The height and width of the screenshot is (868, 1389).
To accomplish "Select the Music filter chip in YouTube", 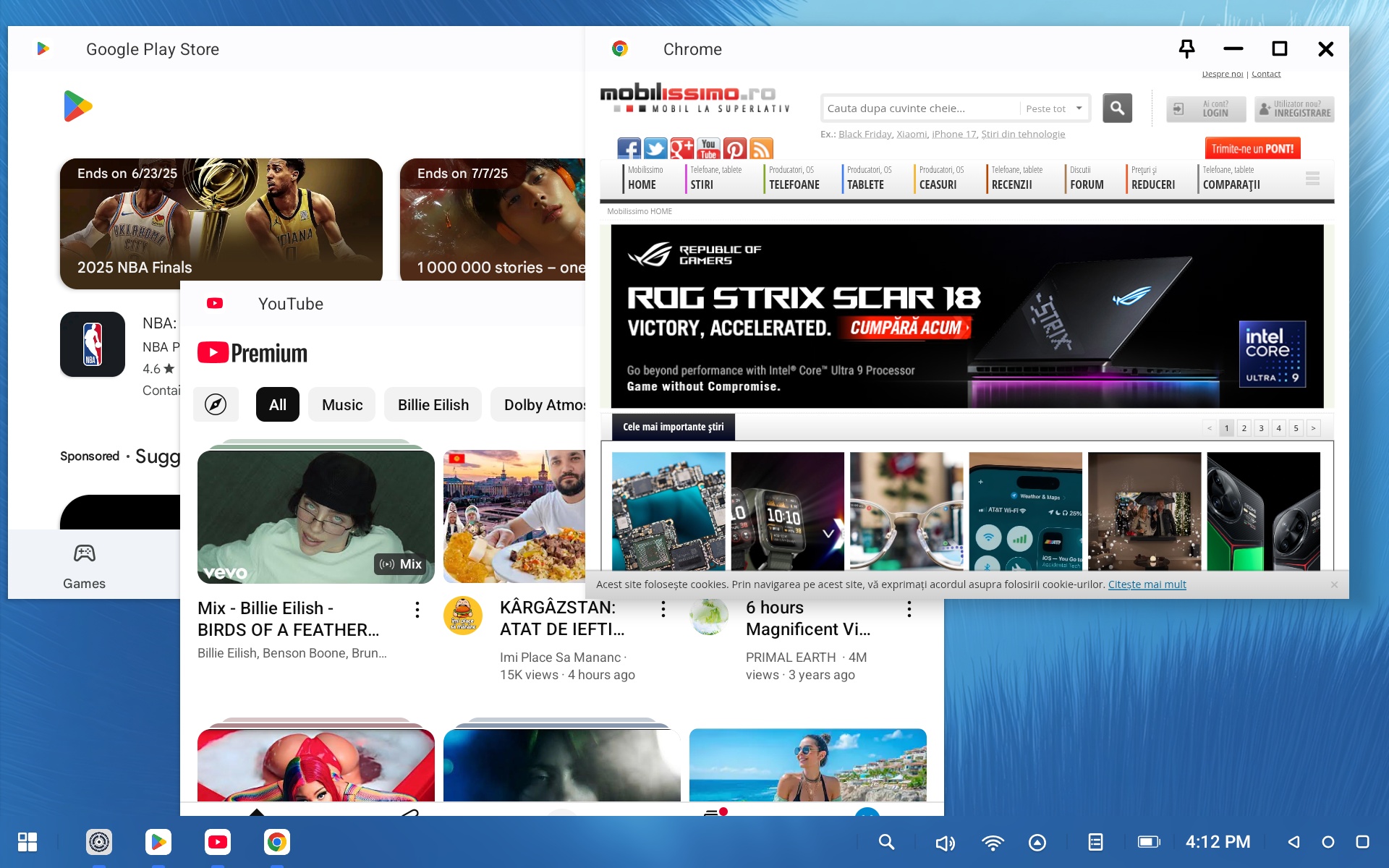I will (x=342, y=404).
